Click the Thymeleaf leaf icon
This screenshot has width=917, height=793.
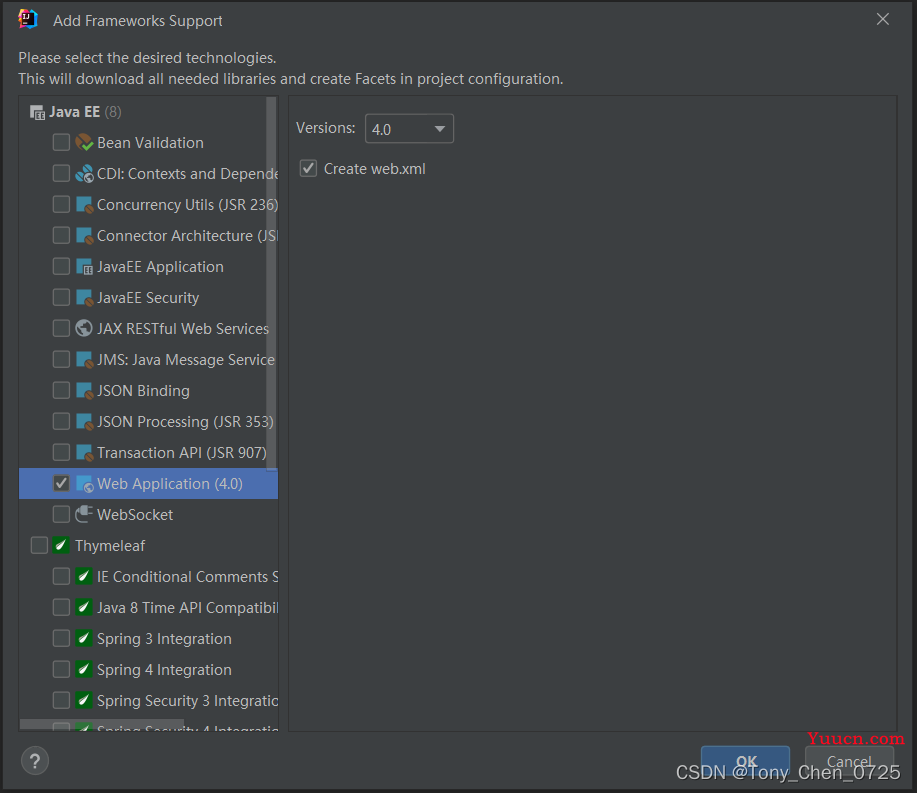point(61,545)
